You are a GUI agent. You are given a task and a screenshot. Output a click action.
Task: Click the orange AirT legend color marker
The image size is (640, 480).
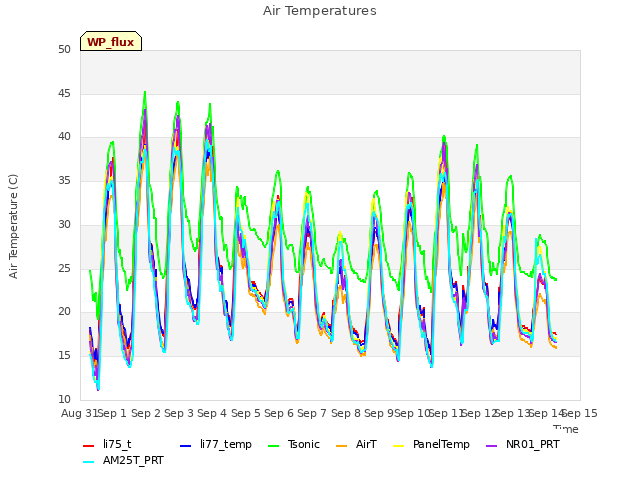342,445
